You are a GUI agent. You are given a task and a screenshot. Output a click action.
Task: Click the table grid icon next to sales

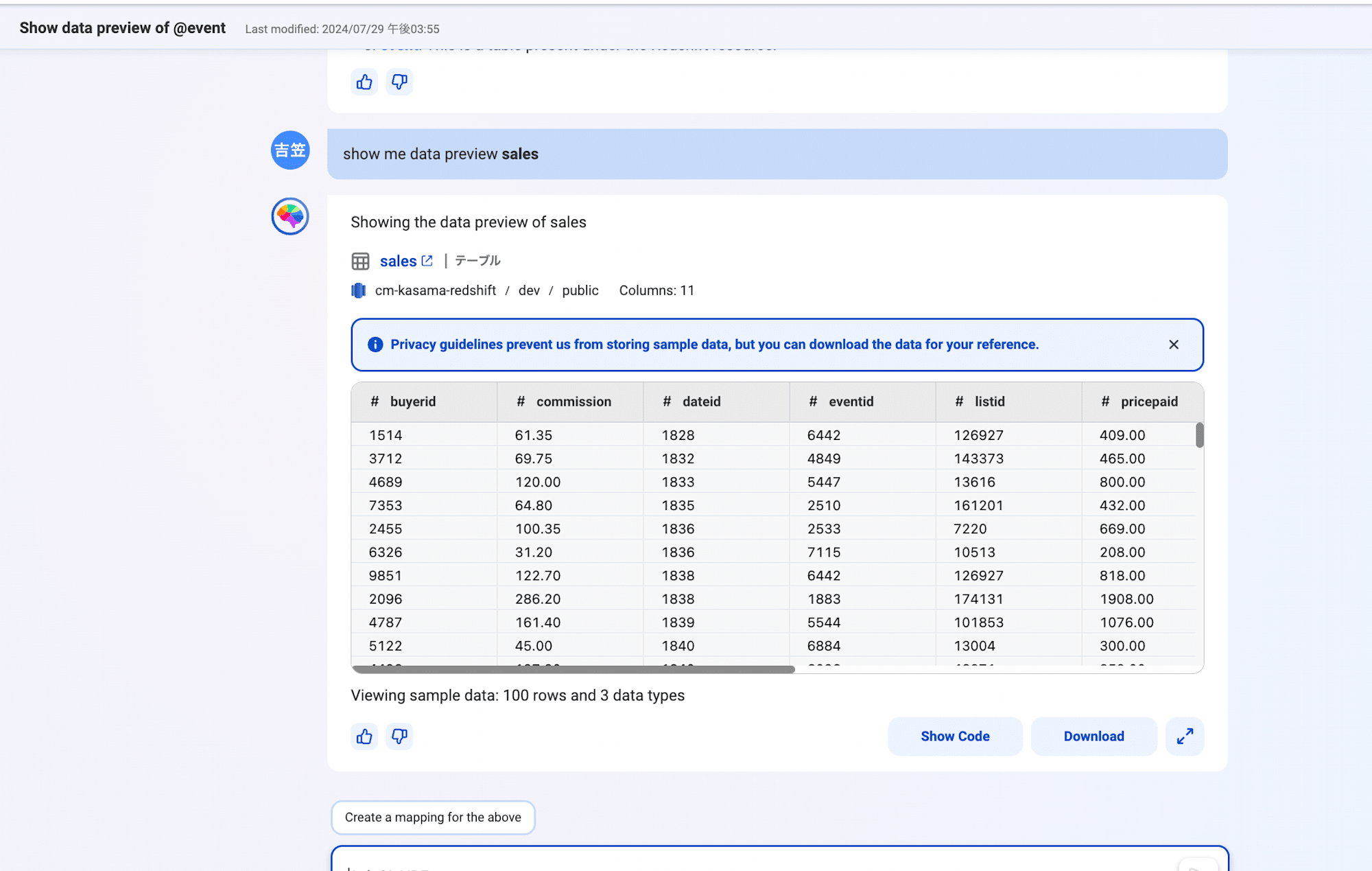coord(360,261)
